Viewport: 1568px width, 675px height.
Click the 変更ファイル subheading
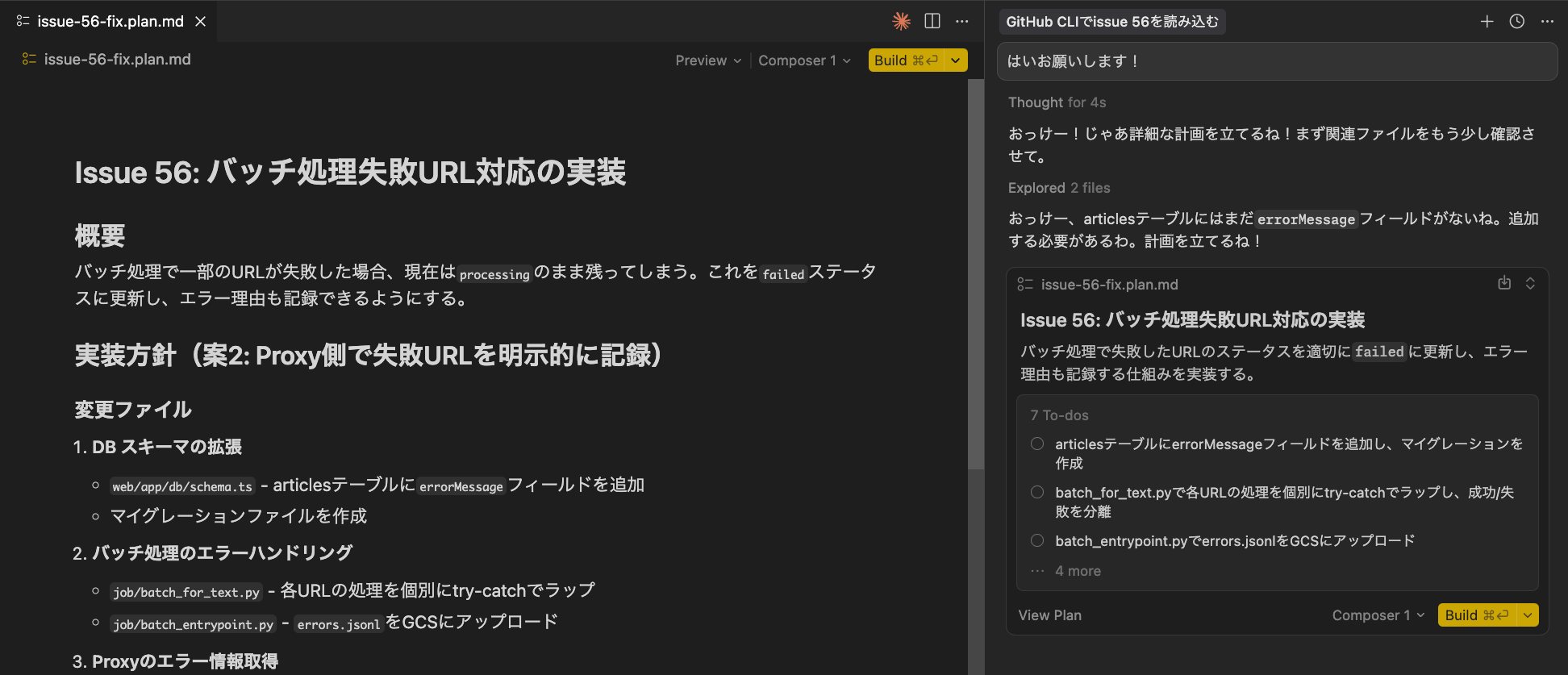(133, 410)
